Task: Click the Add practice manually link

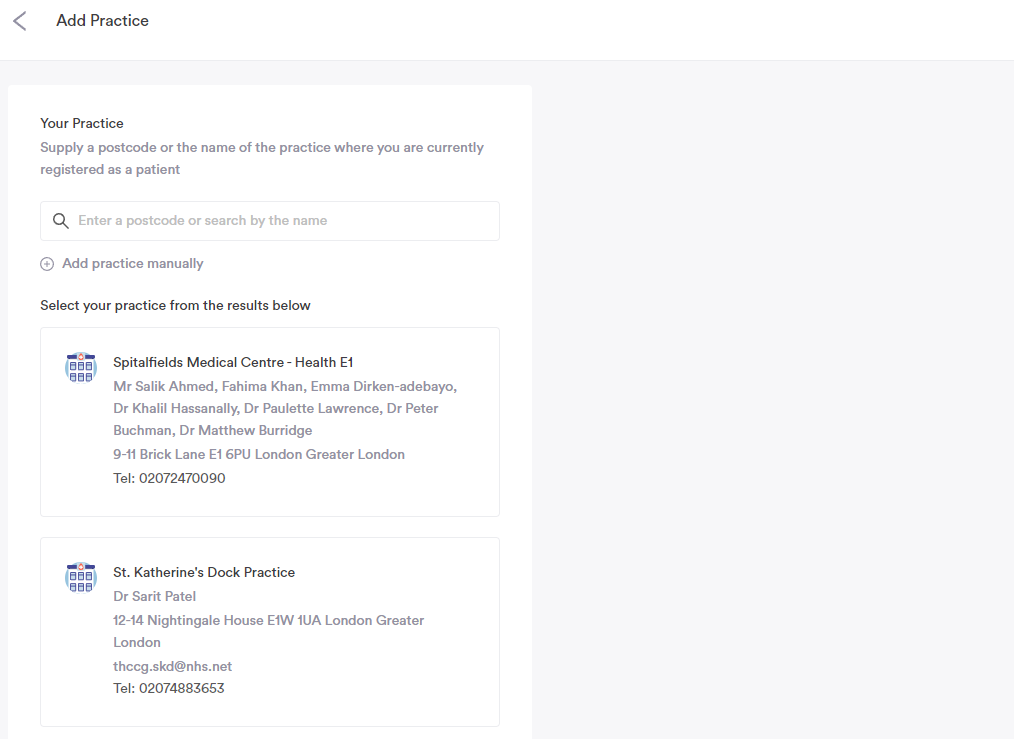Action: [132, 264]
